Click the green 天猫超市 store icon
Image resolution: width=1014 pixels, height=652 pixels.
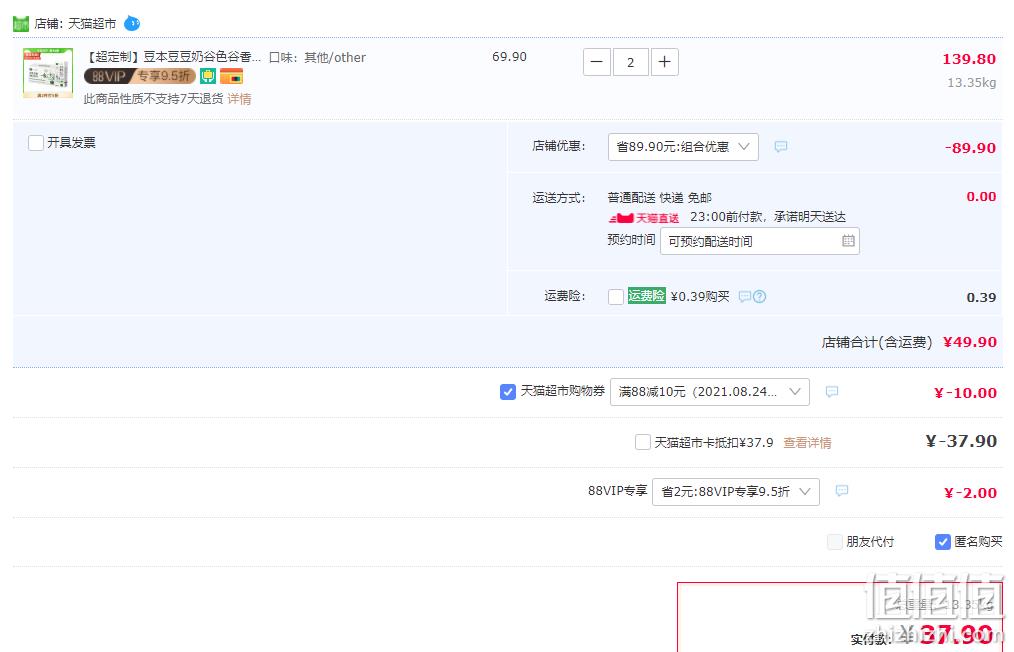(x=21, y=24)
